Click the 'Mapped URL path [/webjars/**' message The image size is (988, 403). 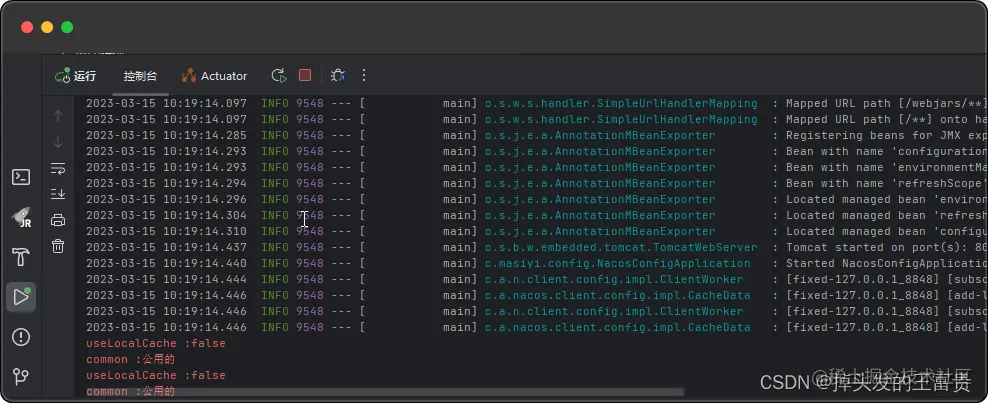pos(886,103)
